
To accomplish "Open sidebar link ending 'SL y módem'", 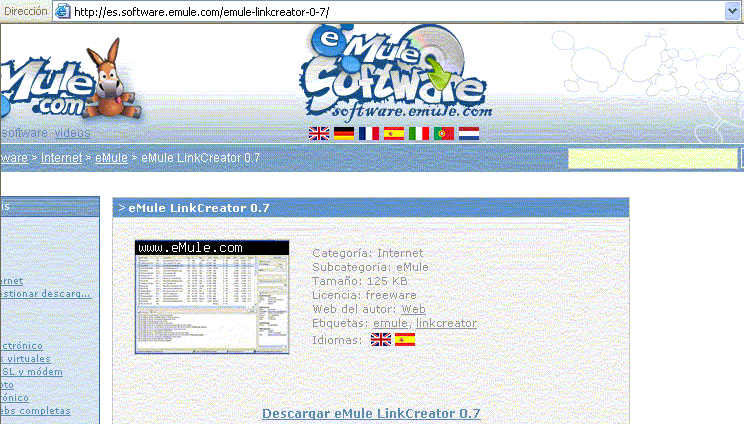I will coord(32,372).
